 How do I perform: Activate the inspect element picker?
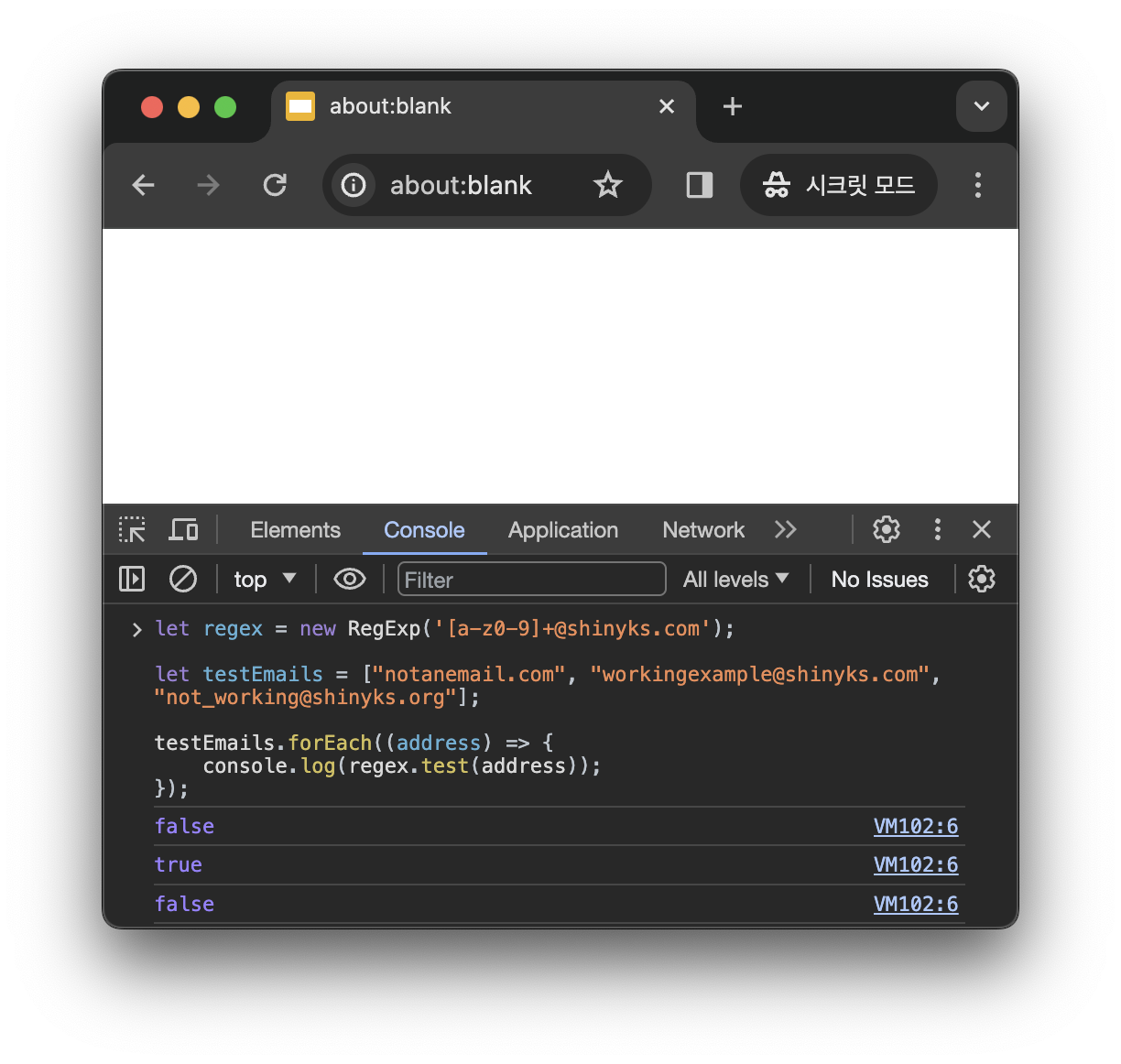pos(132,529)
